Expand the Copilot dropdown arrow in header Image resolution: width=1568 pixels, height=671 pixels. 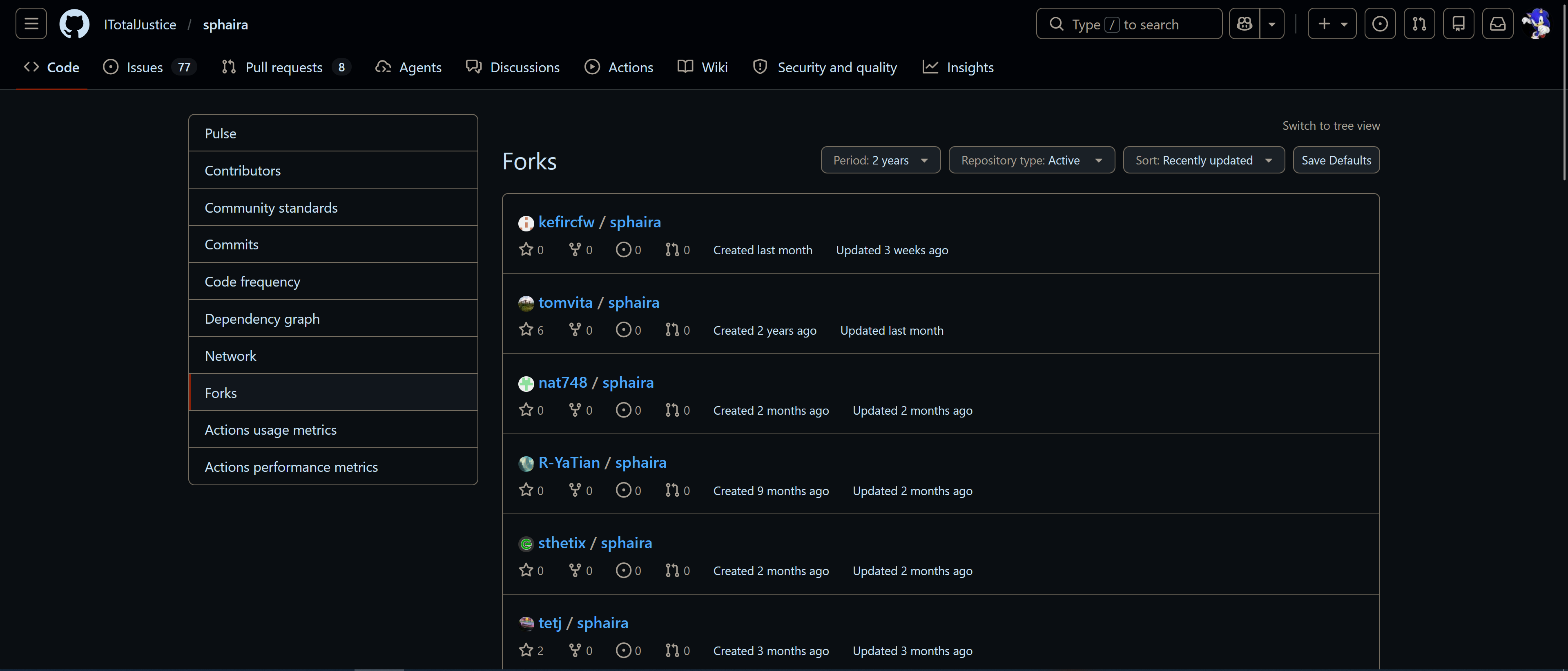(1272, 24)
